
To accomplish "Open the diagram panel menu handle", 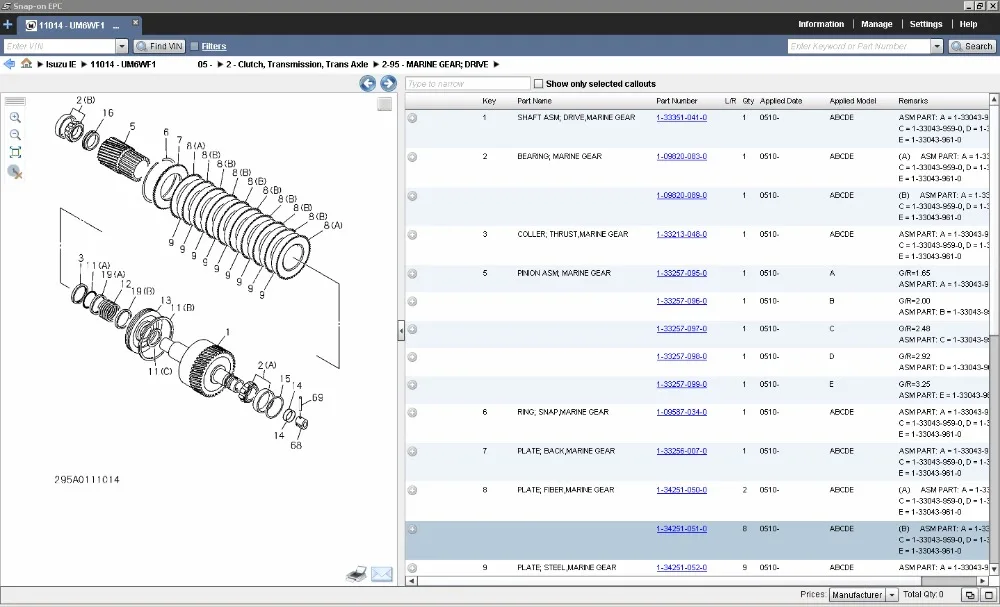I will (15, 101).
